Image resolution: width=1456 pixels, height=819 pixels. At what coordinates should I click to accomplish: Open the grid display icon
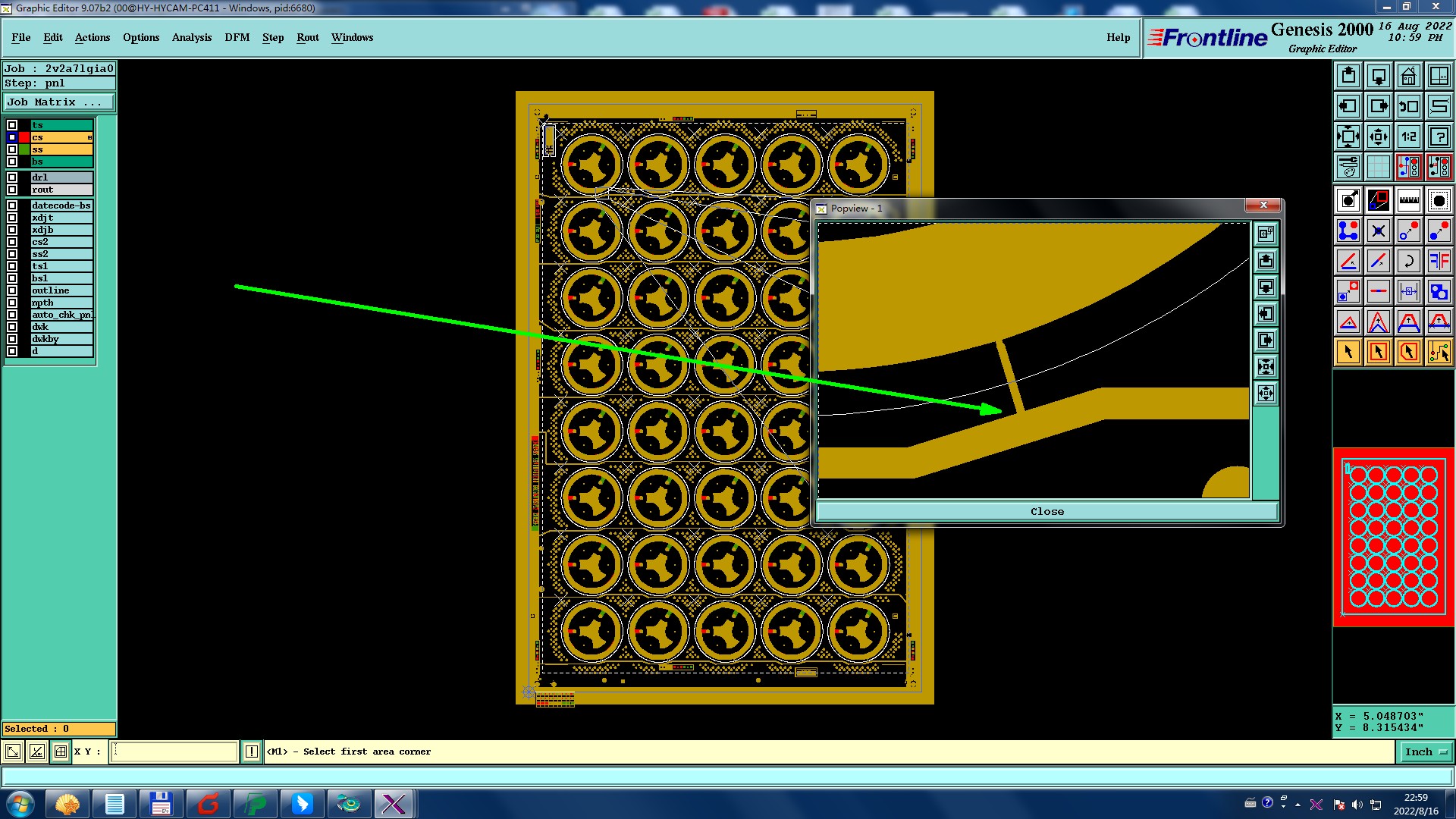click(1378, 167)
